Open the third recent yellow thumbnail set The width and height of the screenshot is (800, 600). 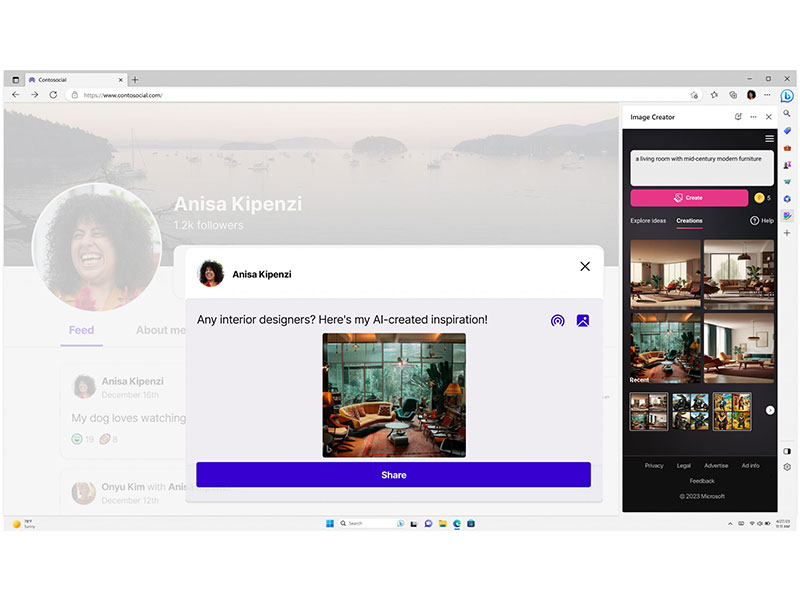pyautogui.click(x=732, y=411)
